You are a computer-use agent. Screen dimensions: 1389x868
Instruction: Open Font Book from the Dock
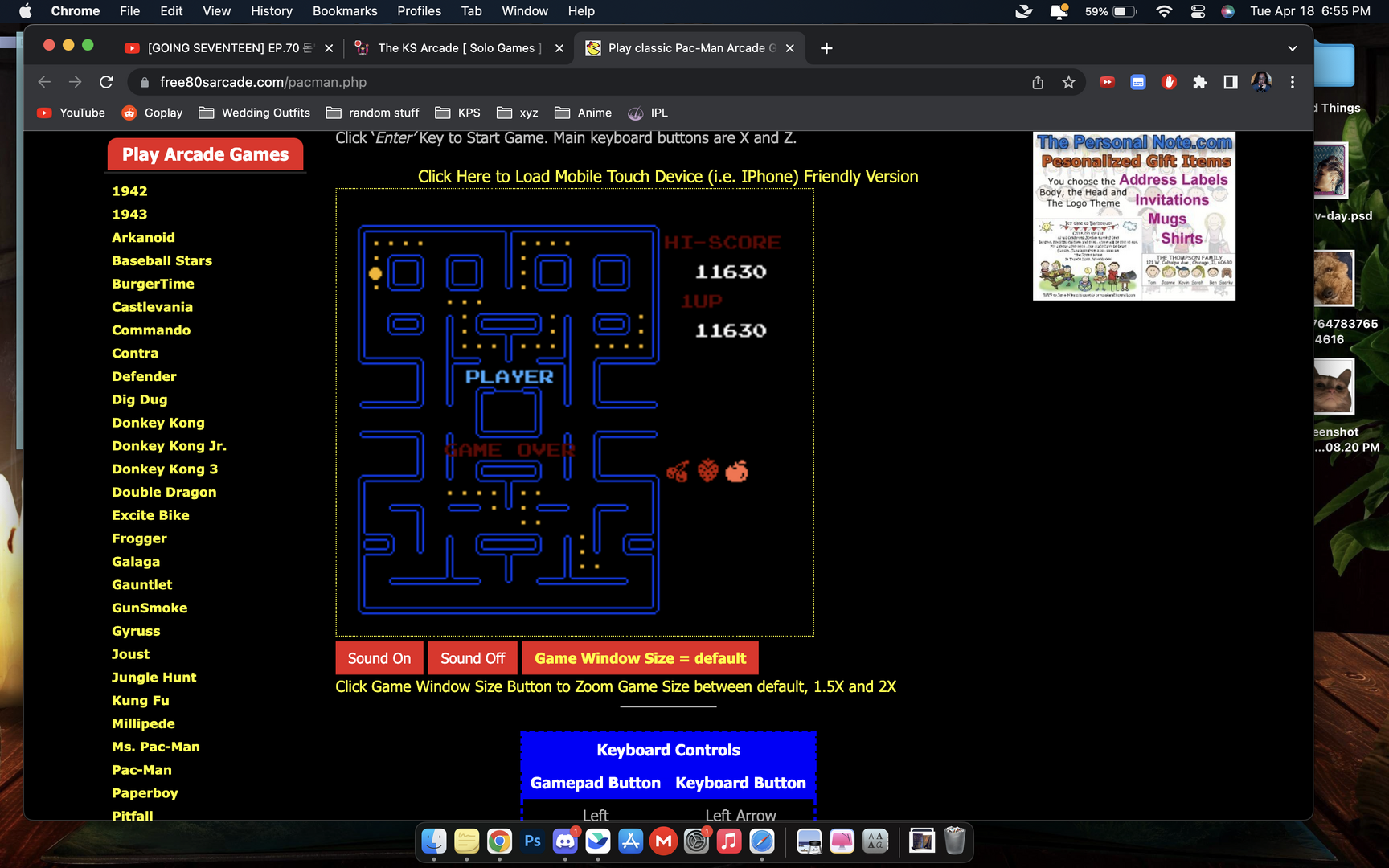875,841
